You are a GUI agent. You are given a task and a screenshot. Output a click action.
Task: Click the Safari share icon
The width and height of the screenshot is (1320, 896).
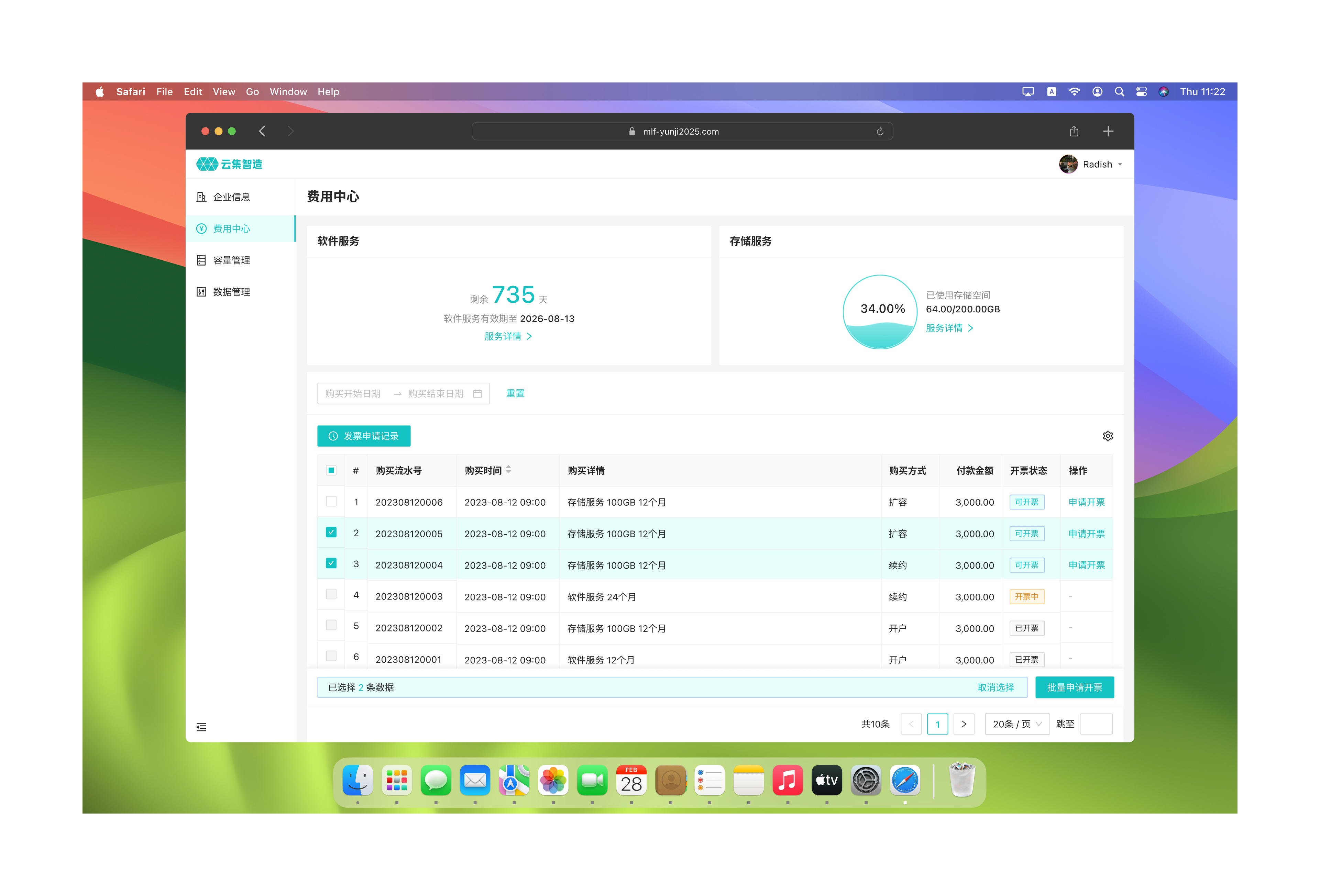click(1074, 132)
